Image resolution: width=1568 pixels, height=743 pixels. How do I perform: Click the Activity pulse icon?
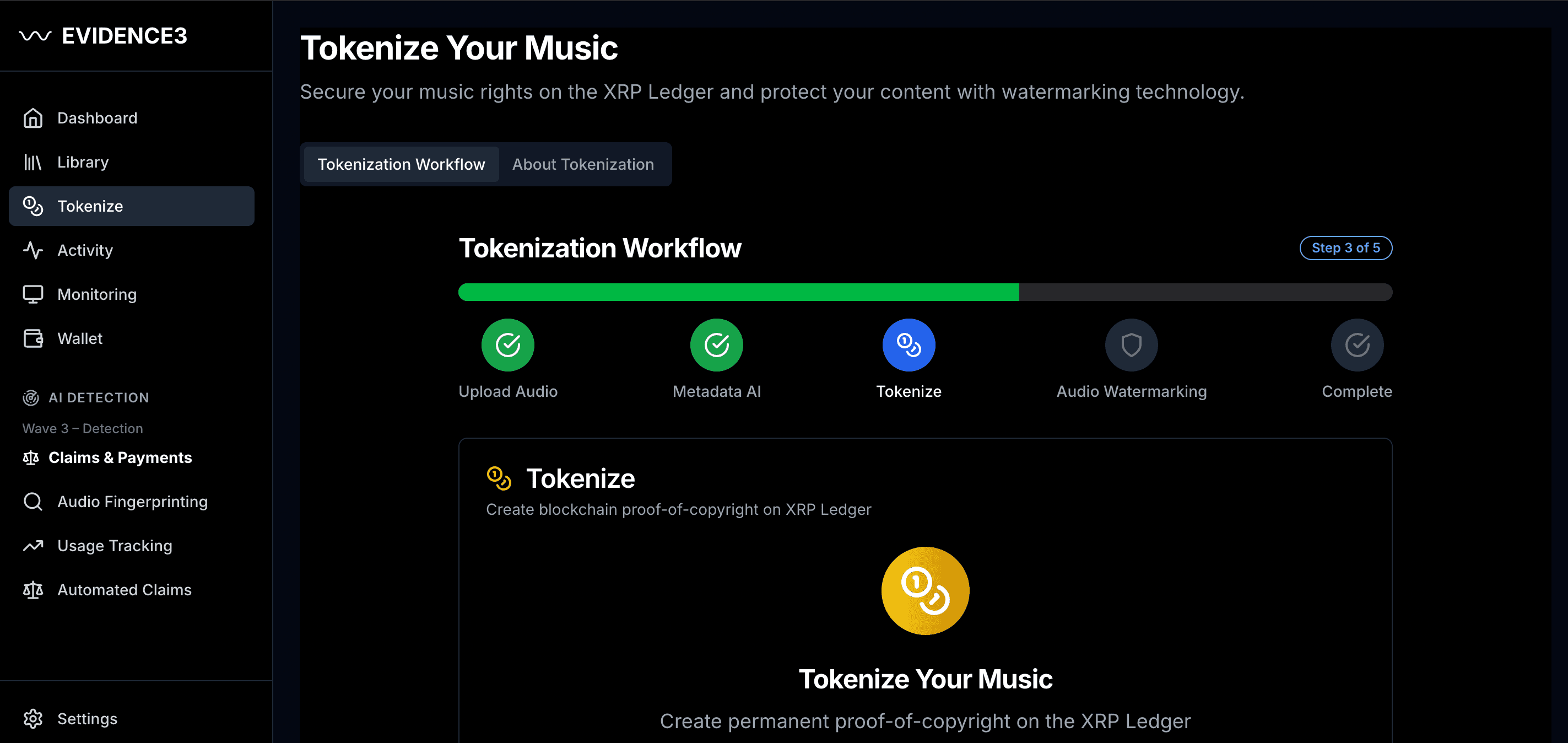point(33,250)
